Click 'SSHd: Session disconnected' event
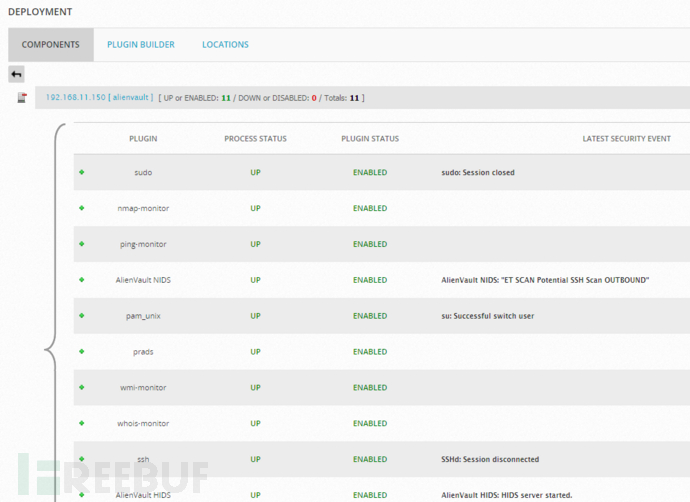Viewport: 690px width, 502px height. pos(490,459)
